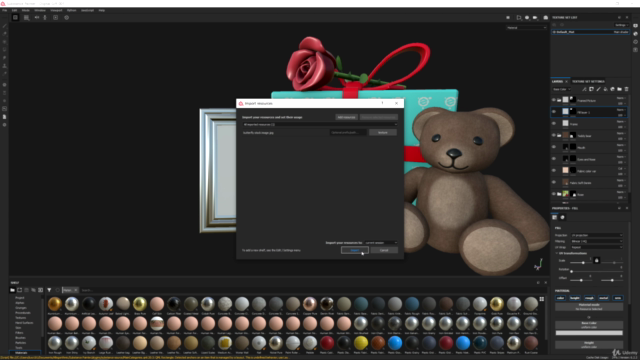Toggle the height material channel button
Viewport: 640px width, 360px height.
574,298
